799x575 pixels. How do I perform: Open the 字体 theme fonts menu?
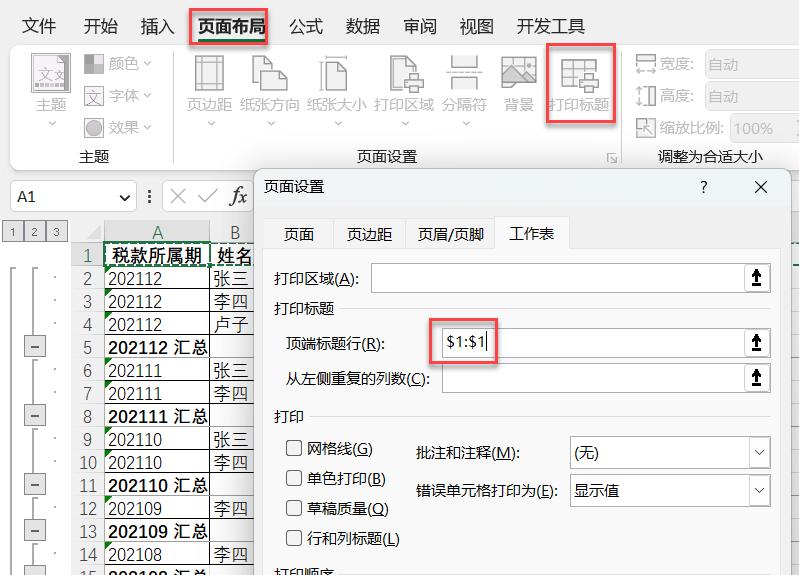tap(117, 96)
